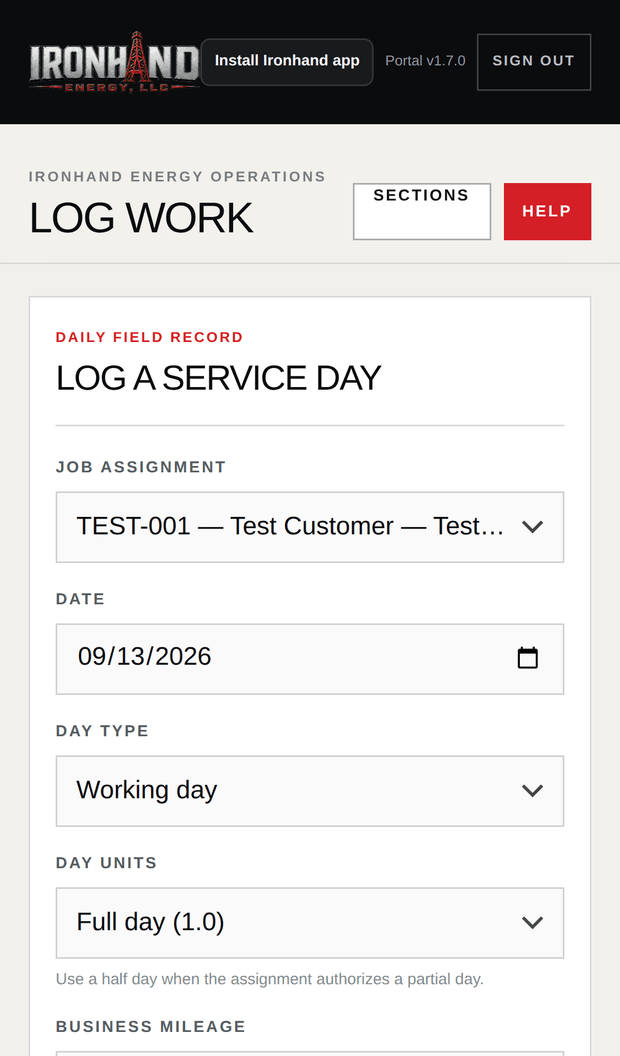
Task: Click the half day hint text
Action: [x=270, y=979]
